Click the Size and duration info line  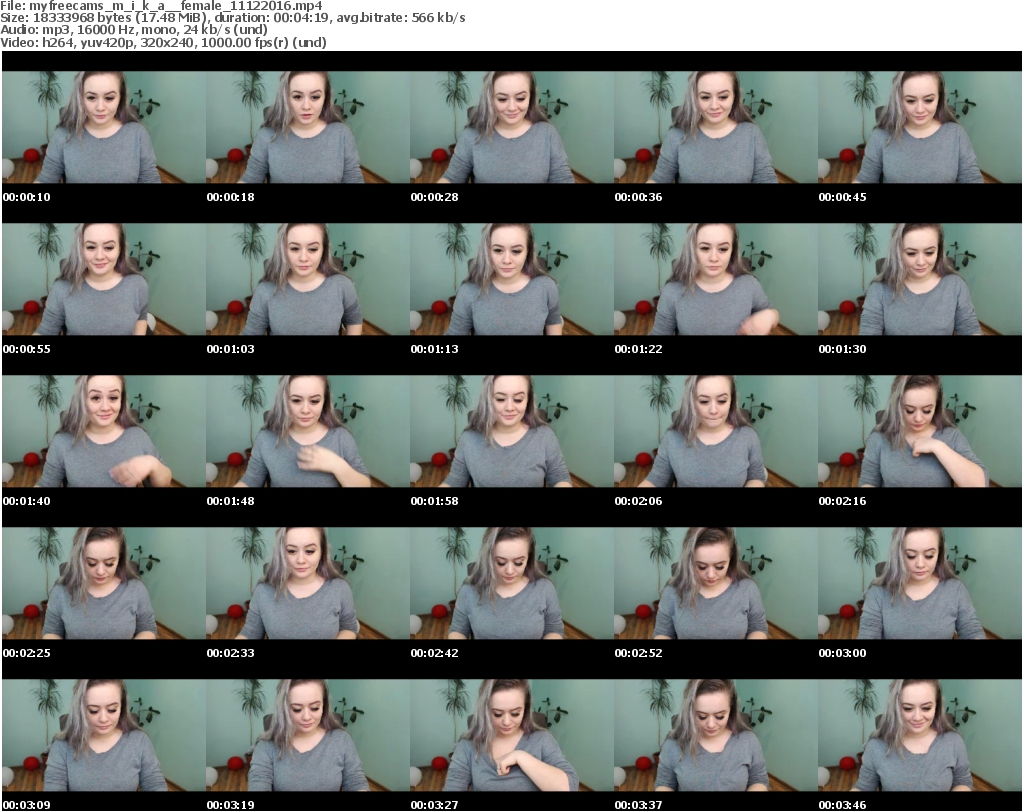[232, 18]
